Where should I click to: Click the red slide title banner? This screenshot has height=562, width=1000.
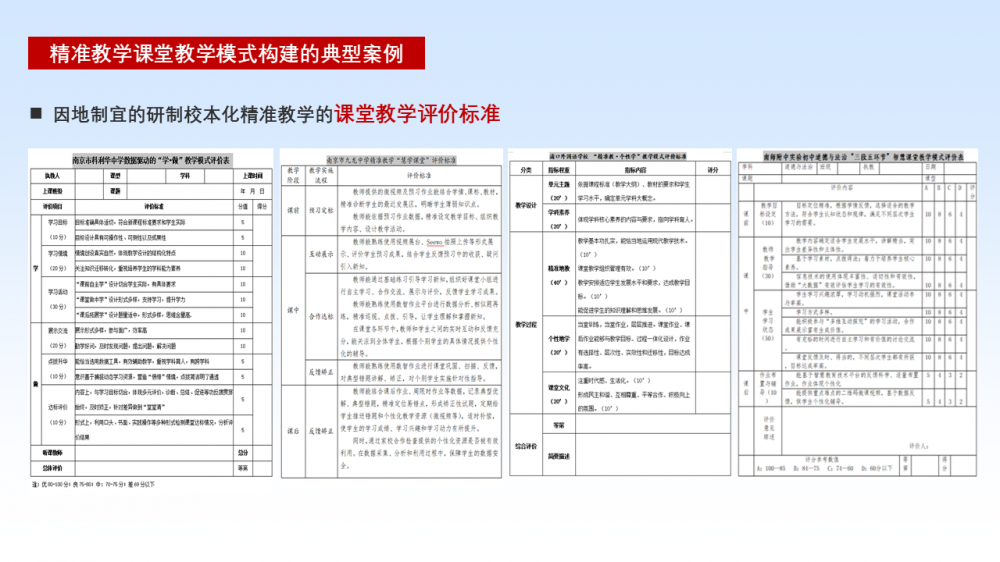tap(226, 54)
